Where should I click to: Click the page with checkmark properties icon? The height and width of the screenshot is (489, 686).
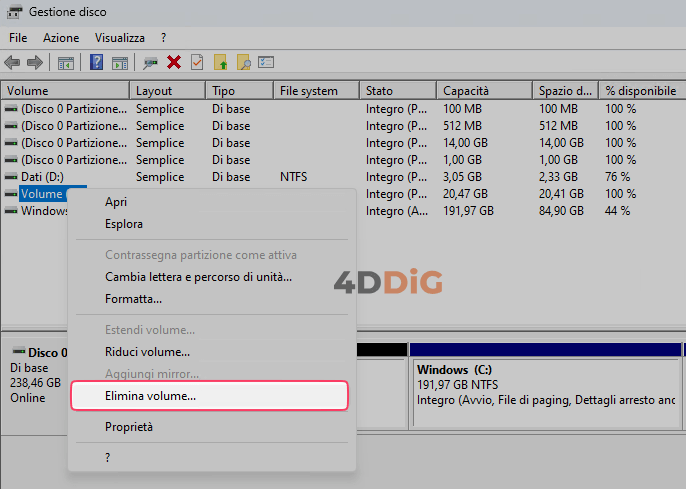click(x=197, y=63)
